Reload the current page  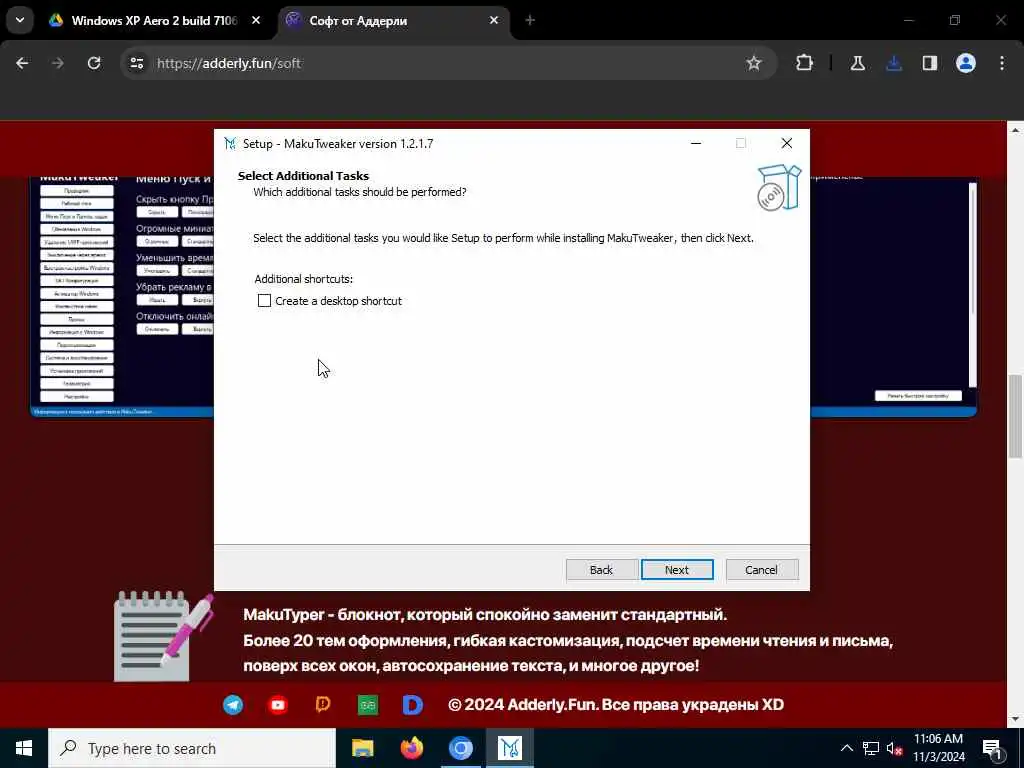tap(94, 63)
